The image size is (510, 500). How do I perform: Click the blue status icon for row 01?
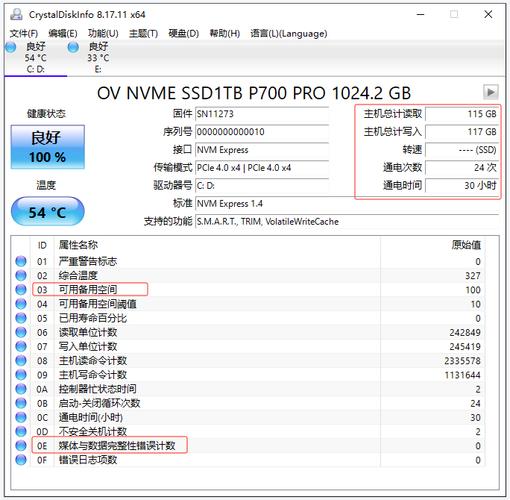21,261
